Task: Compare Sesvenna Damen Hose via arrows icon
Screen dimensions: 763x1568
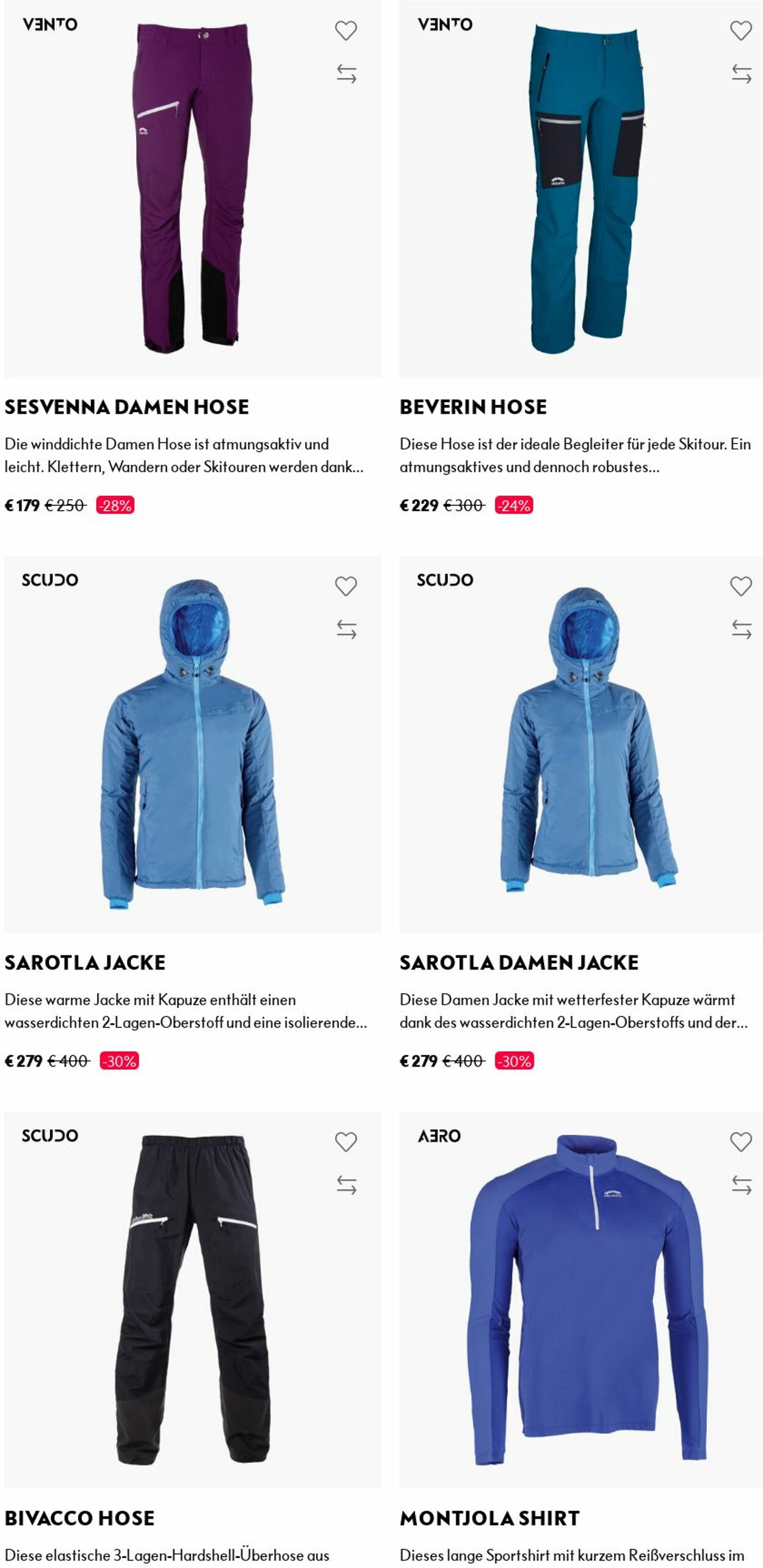Action: [x=346, y=74]
